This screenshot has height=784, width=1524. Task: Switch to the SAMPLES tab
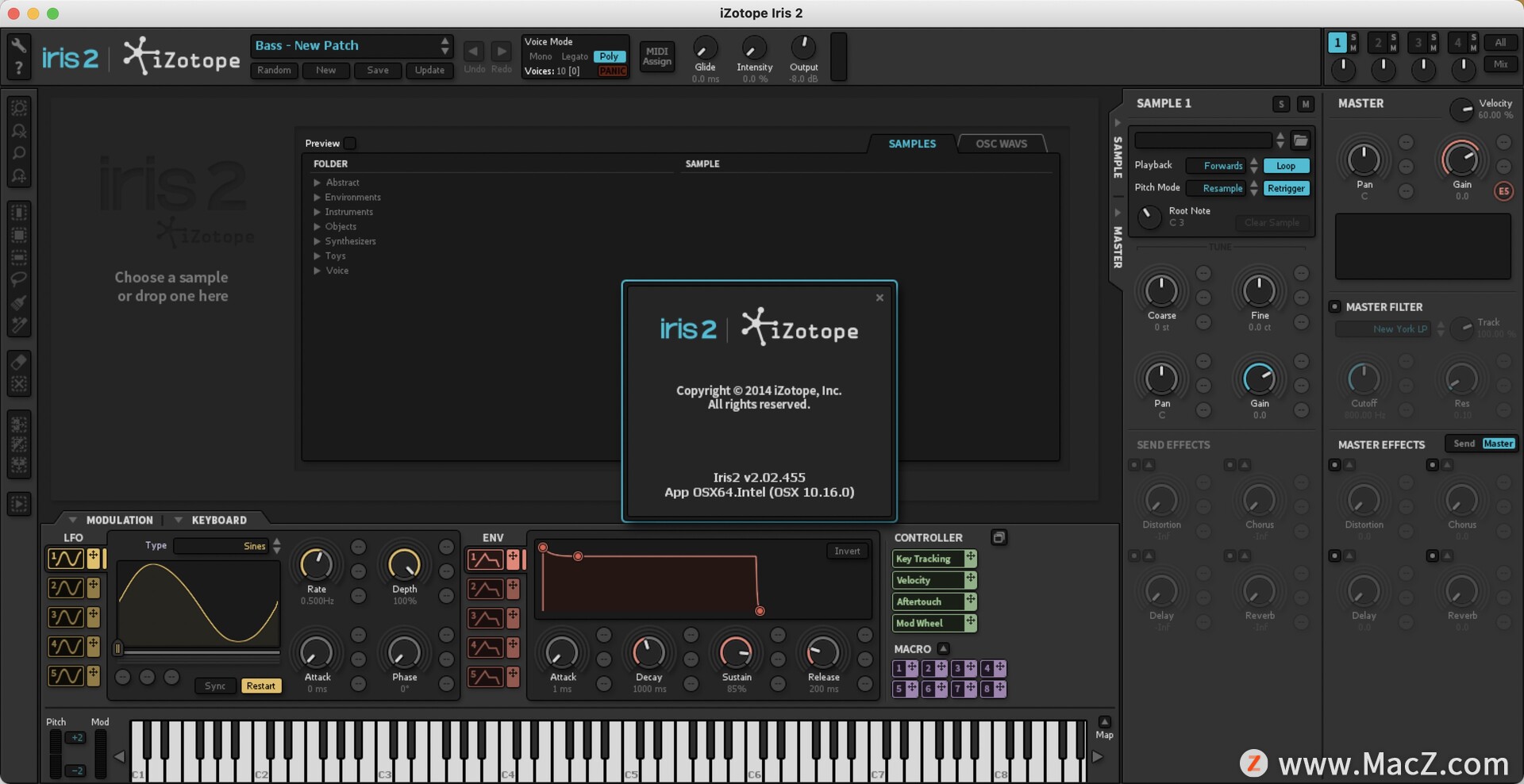(x=912, y=144)
